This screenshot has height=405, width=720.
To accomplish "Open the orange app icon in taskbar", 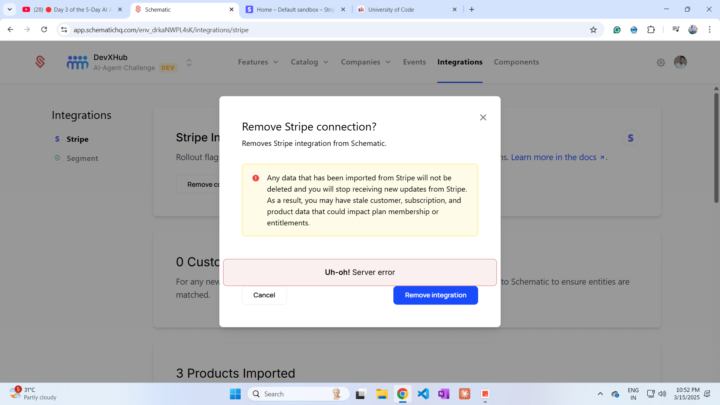I will 464,394.
